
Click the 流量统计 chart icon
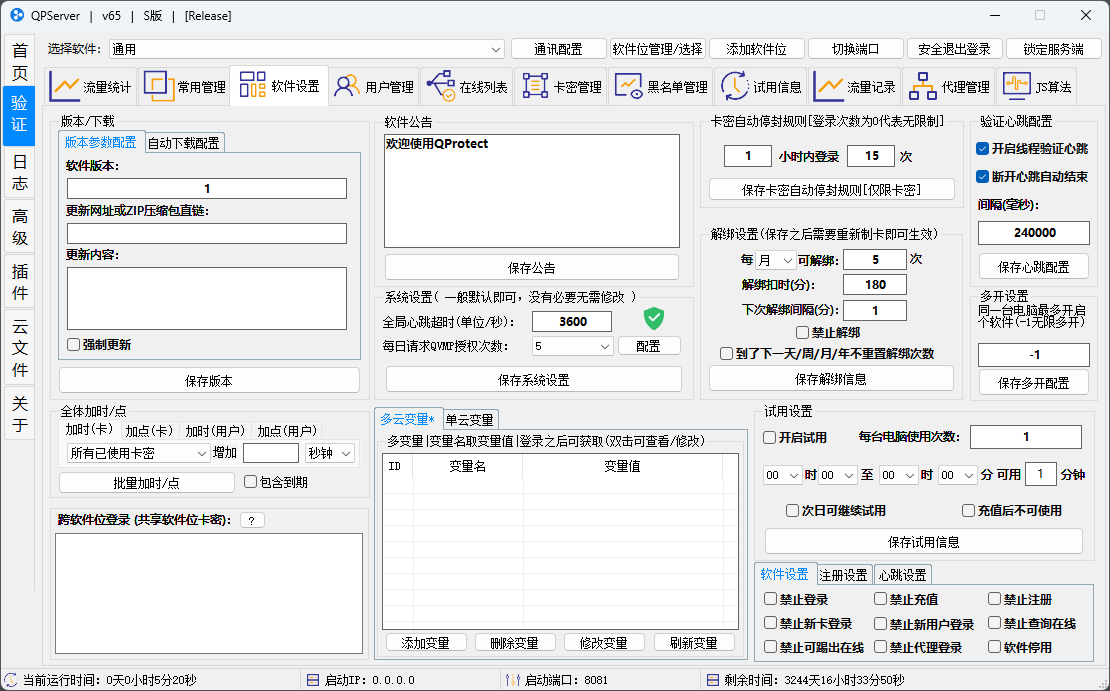pos(65,86)
